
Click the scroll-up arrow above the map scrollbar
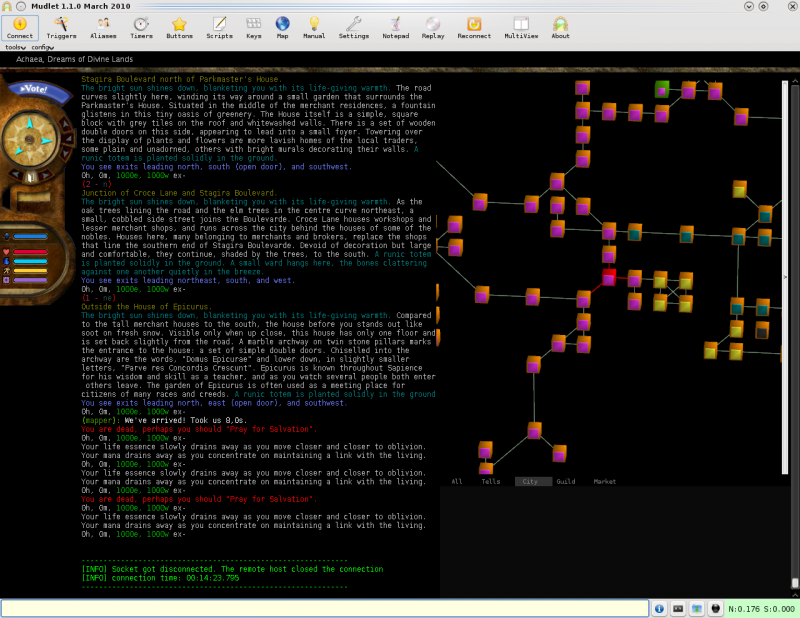(x=795, y=82)
